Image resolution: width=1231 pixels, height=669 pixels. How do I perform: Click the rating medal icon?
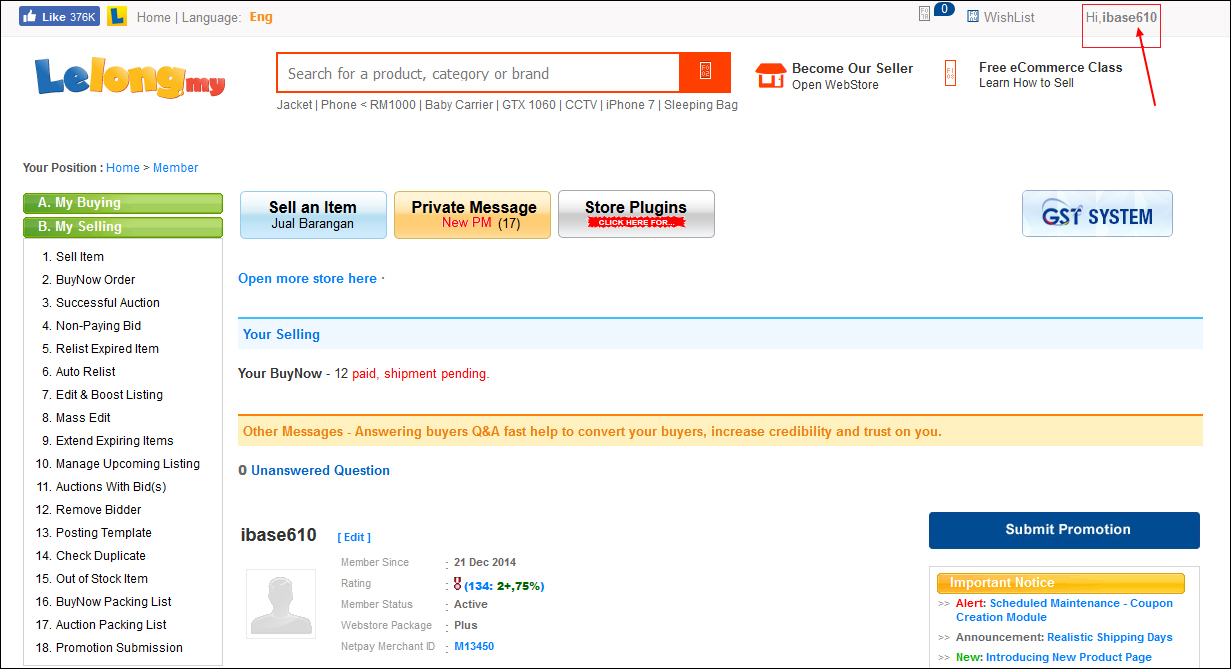coord(457,583)
